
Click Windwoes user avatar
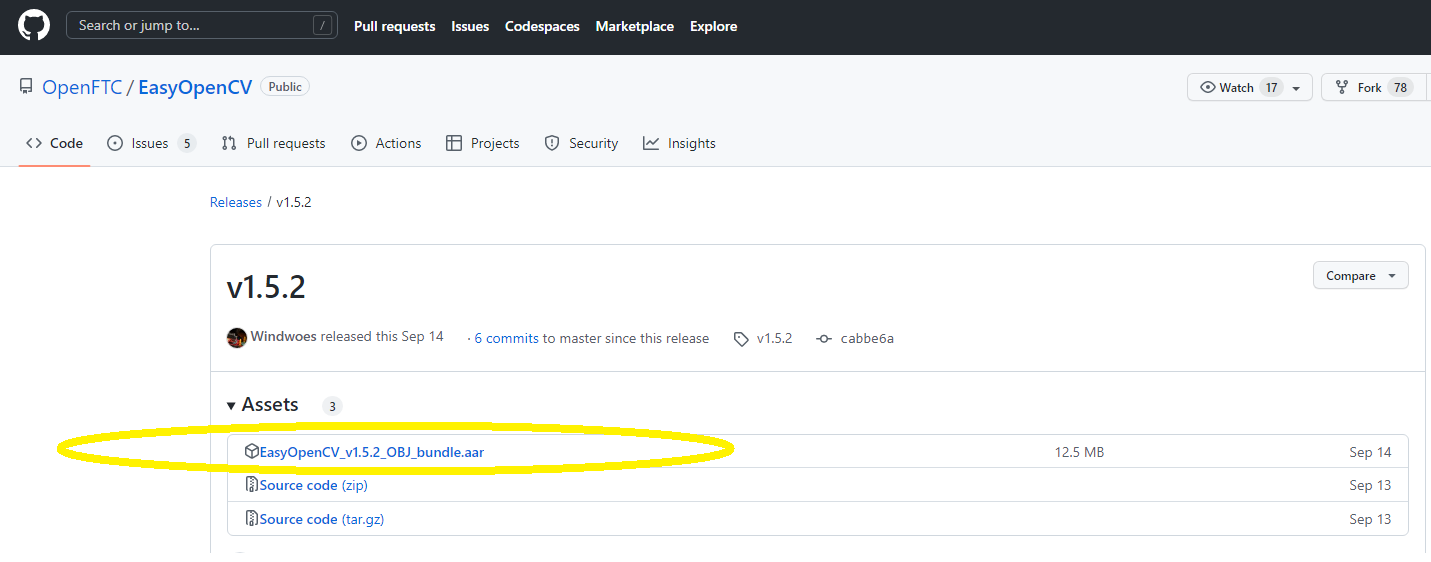(237, 338)
